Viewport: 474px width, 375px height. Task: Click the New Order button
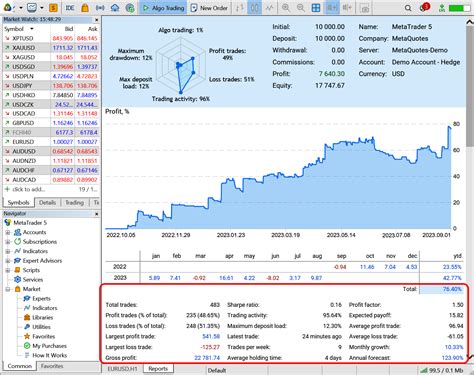click(209, 8)
